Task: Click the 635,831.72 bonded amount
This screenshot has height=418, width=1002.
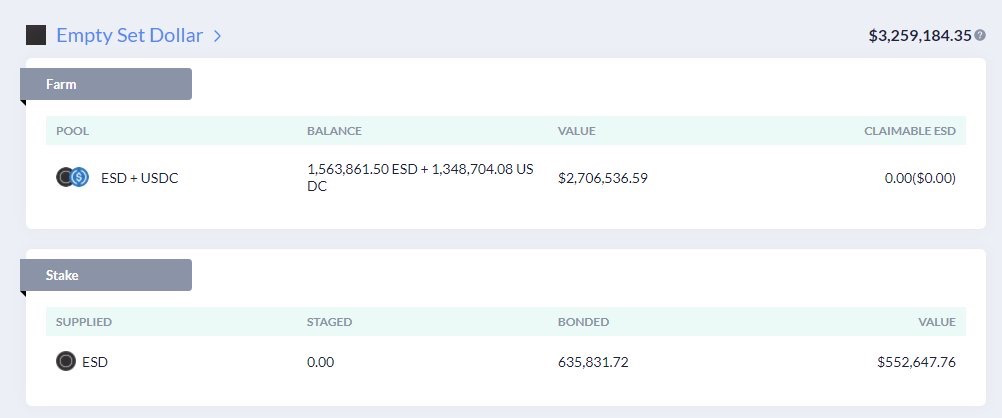Action: click(593, 362)
